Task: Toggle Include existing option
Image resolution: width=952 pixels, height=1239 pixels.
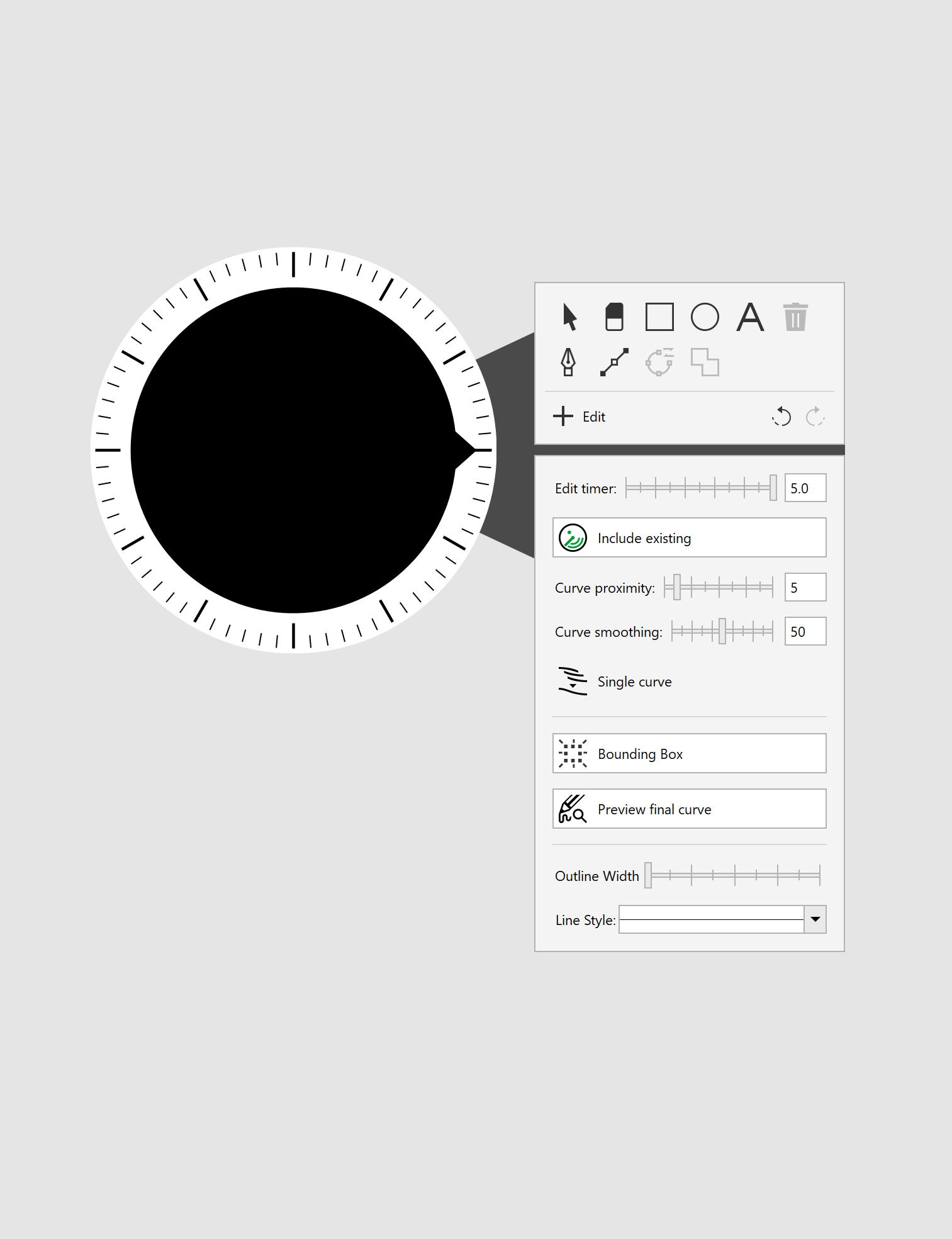Action: [x=689, y=537]
